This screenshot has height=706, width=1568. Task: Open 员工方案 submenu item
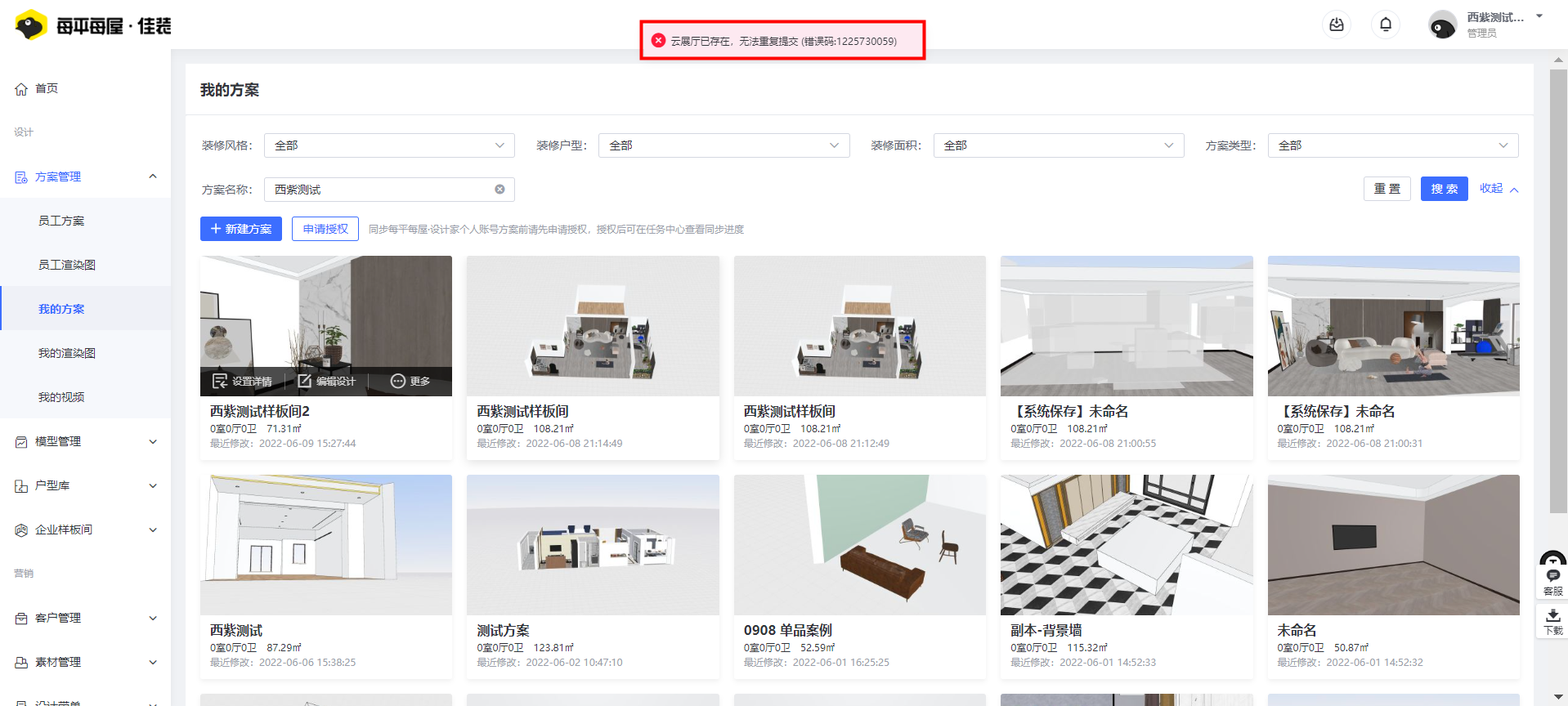61,221
